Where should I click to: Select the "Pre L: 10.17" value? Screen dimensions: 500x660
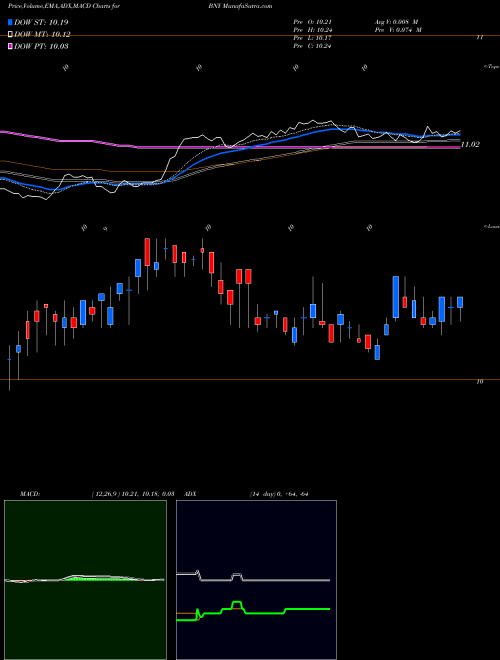pos(312,38)
